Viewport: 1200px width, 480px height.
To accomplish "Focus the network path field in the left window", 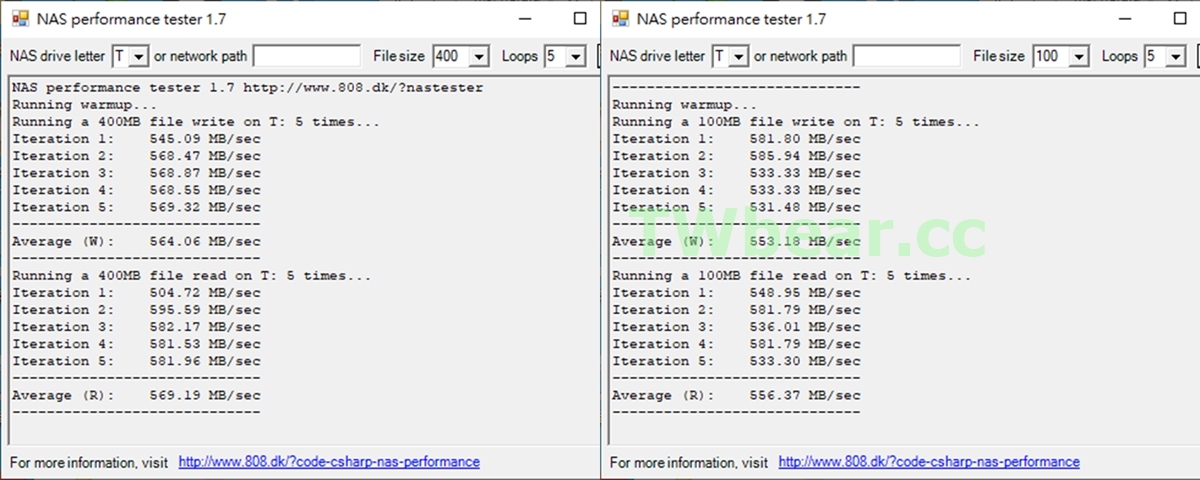I will point(306,57).
